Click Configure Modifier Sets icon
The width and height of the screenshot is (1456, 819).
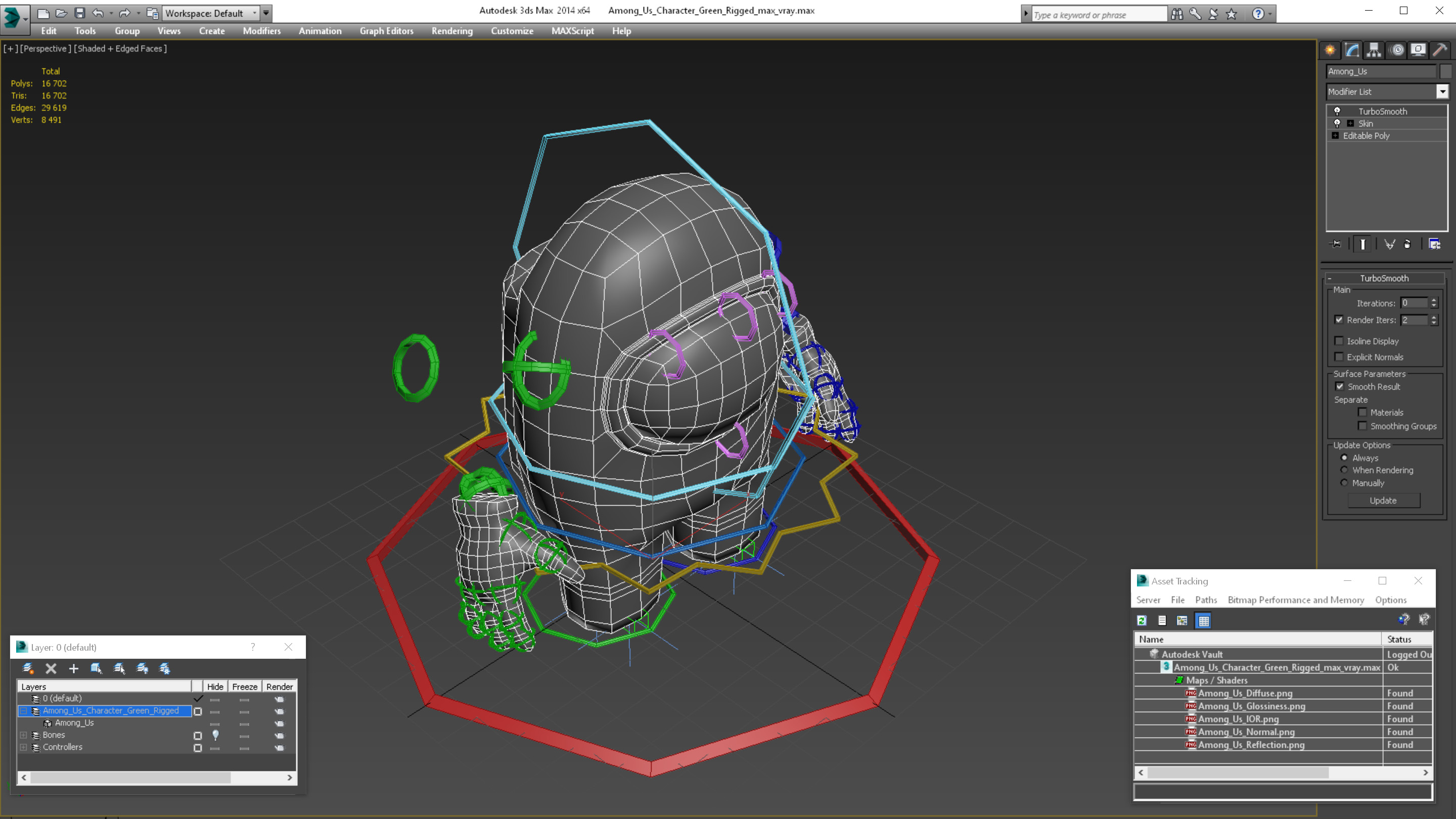pos(1435,244)
